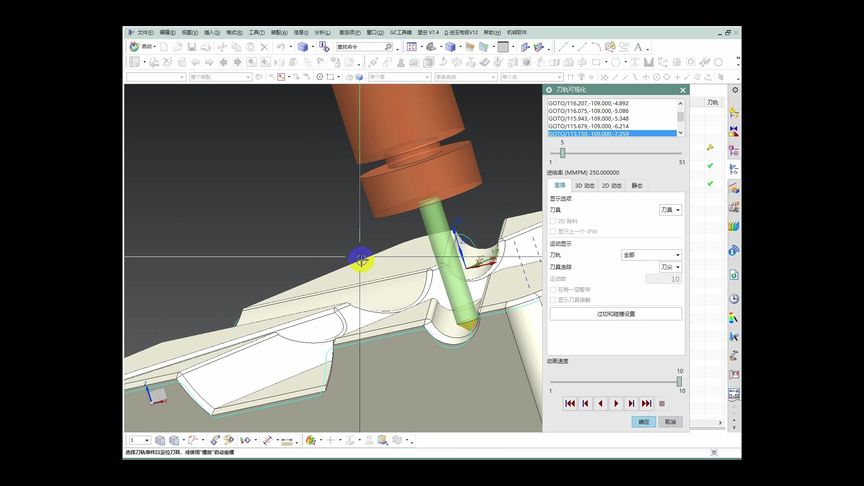Click the 动画速度 slider handle
Image resolution: width=864 pixels, height=486 pixels.
pos(679,380)
